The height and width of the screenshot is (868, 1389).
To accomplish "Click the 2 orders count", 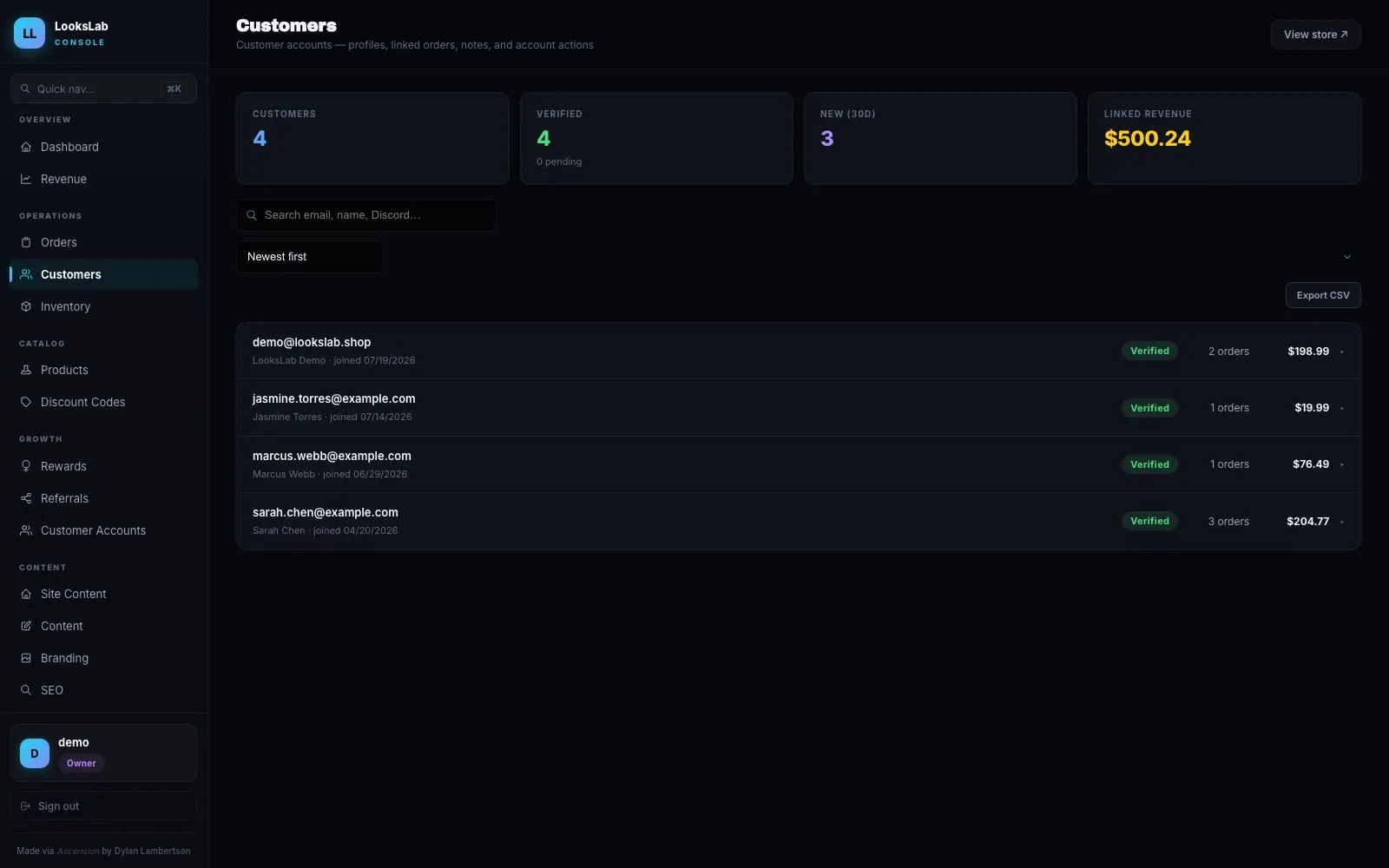I will tap(1228, 352).
